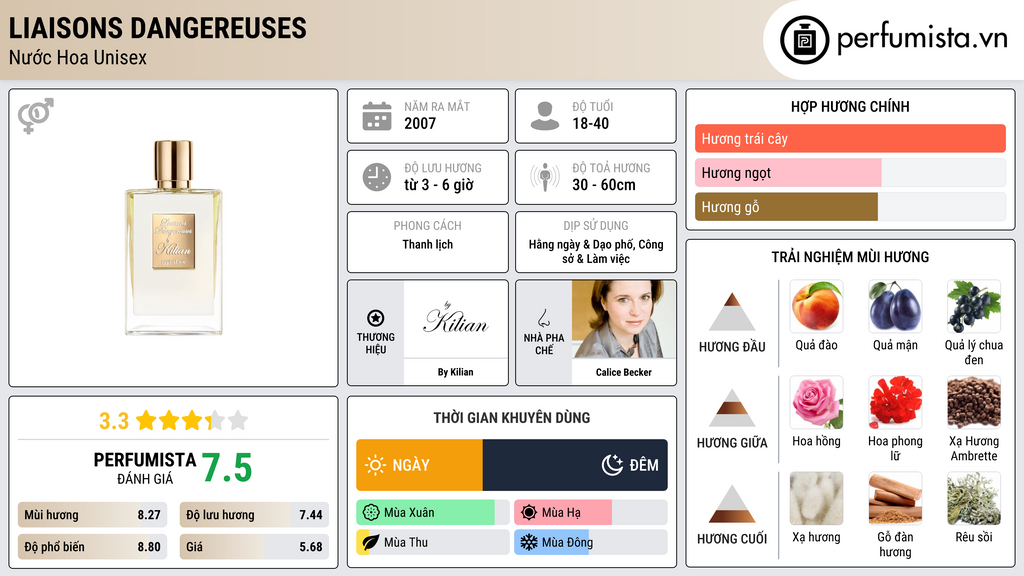Click the calendar icon beside Năm Ra Mắt
1024x576 pixels.
[376, 116]
